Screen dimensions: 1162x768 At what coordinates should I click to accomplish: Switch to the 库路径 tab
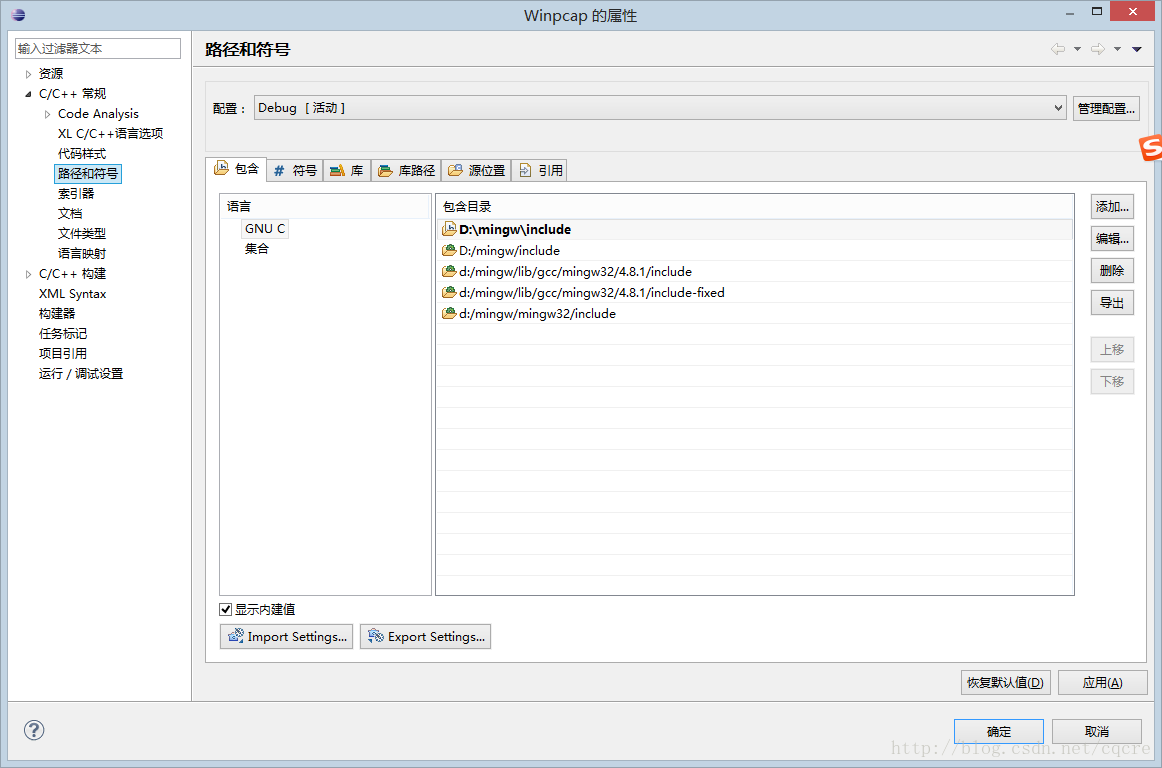pos(406,171)
